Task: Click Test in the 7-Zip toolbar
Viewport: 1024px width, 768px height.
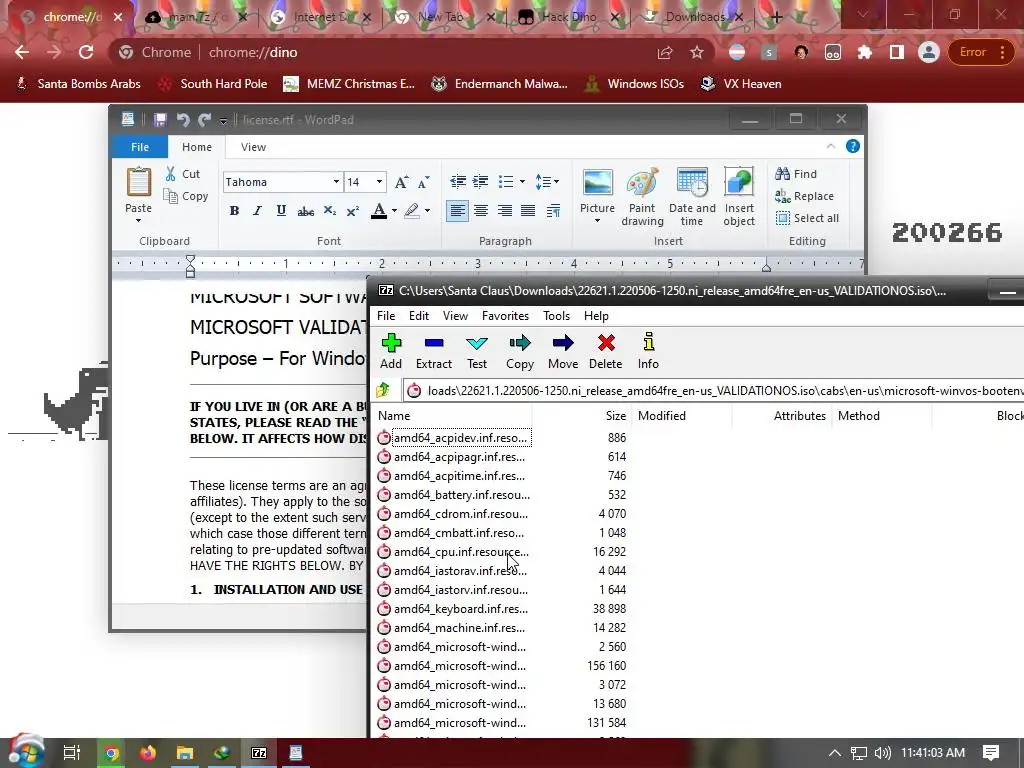Action: coord(477,351)
